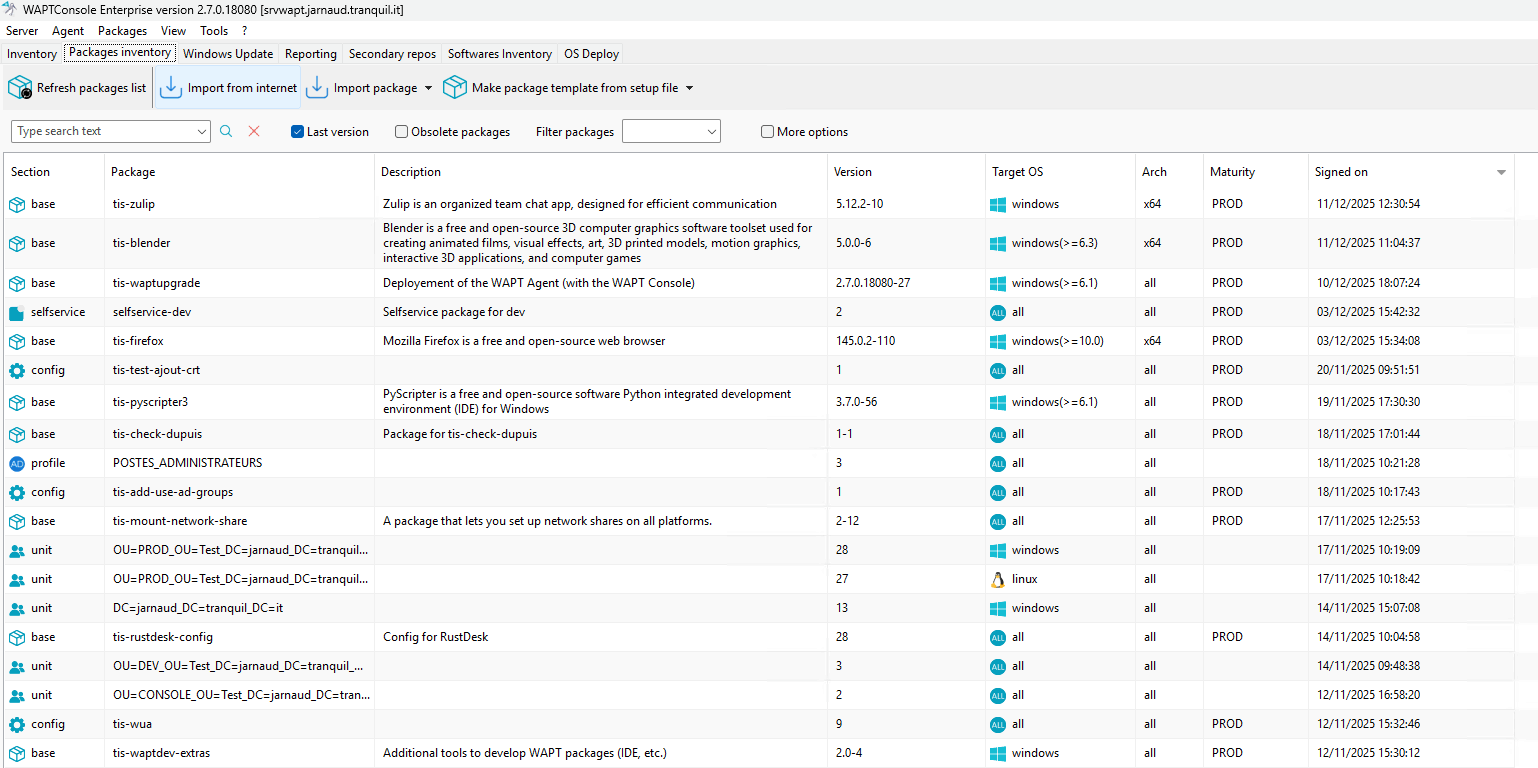
Task: Click the gear icon of tis-test-ajout-crt row
Action: click(x=17, y=370)
